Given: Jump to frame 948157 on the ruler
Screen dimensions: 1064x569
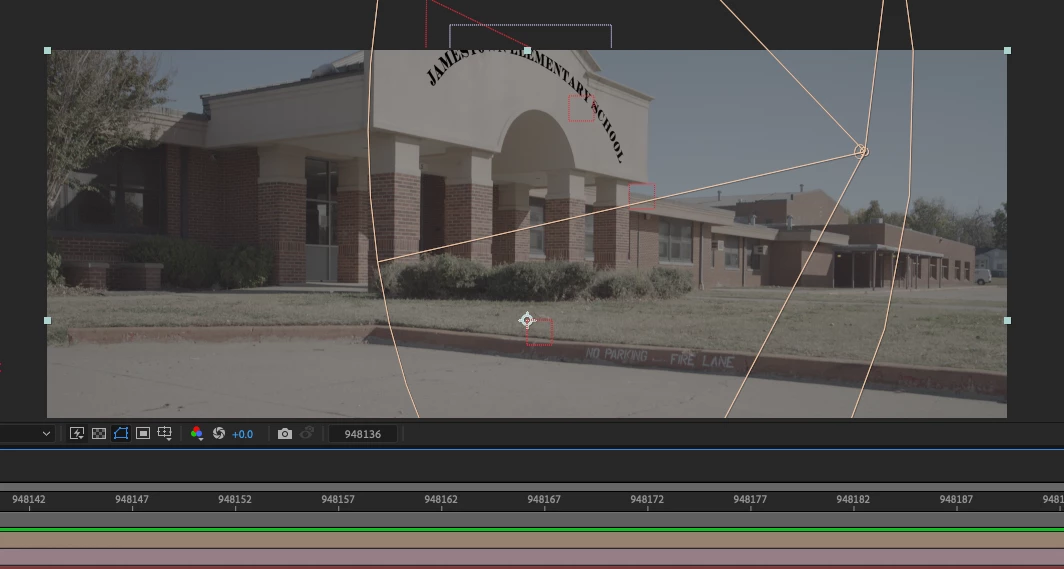Looking at the screenshot, I should coord(338,499).
